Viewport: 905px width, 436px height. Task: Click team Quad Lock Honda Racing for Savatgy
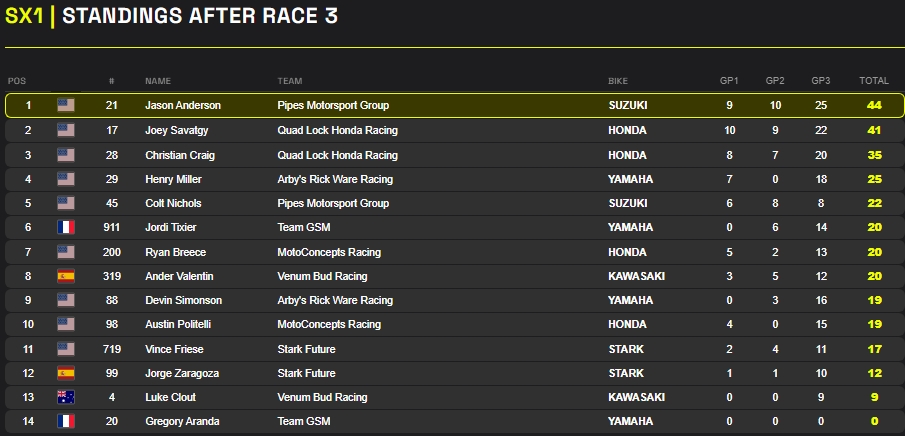(x=337, y=130)
